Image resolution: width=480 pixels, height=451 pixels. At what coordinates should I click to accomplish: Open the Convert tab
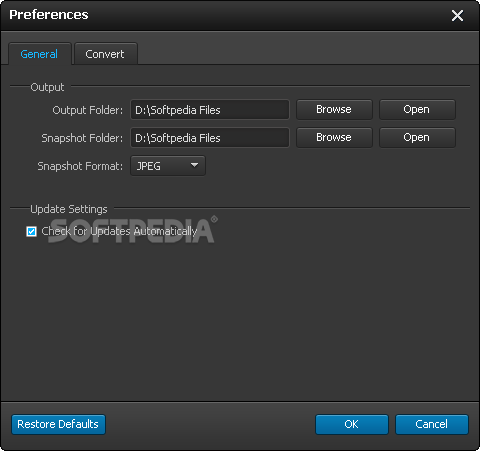tap(106, 54)
